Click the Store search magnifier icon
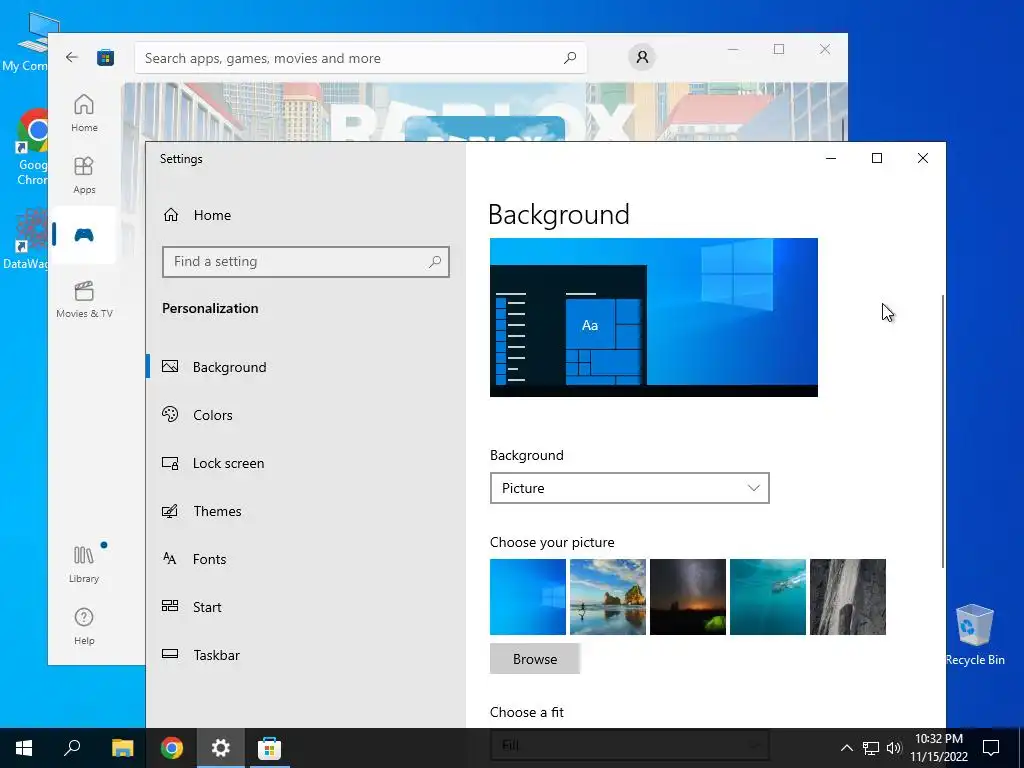The height and width of the screenshot is (768, 1024). tap(570, 58)
